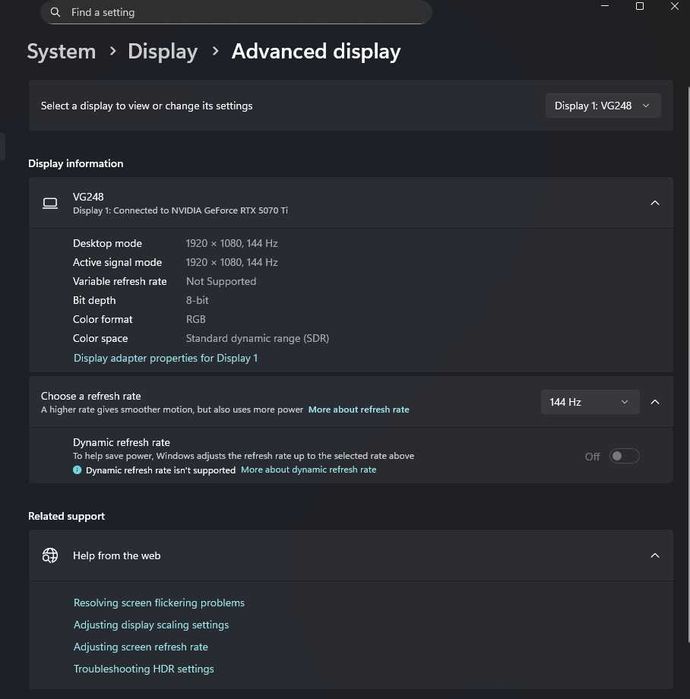Collapse the Help from the web section

pyautogui.click(x=655, y=555)
